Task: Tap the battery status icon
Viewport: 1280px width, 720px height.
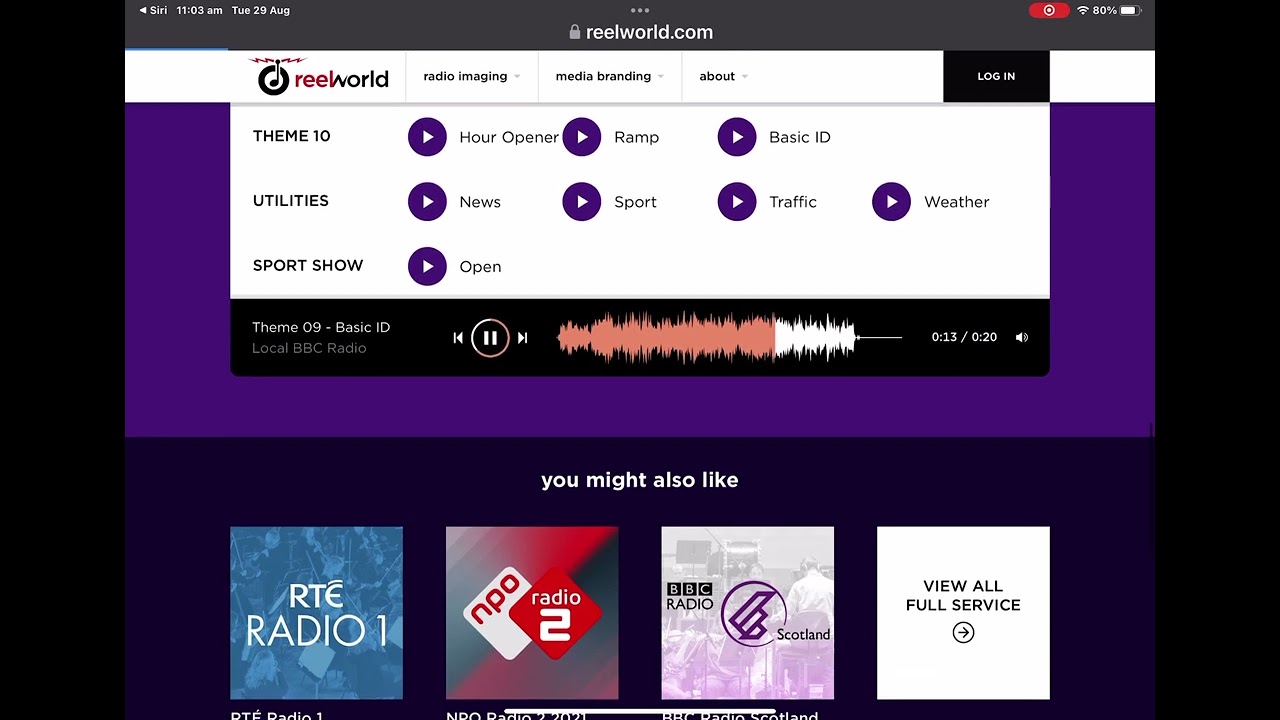Action: pos(1130,10)
